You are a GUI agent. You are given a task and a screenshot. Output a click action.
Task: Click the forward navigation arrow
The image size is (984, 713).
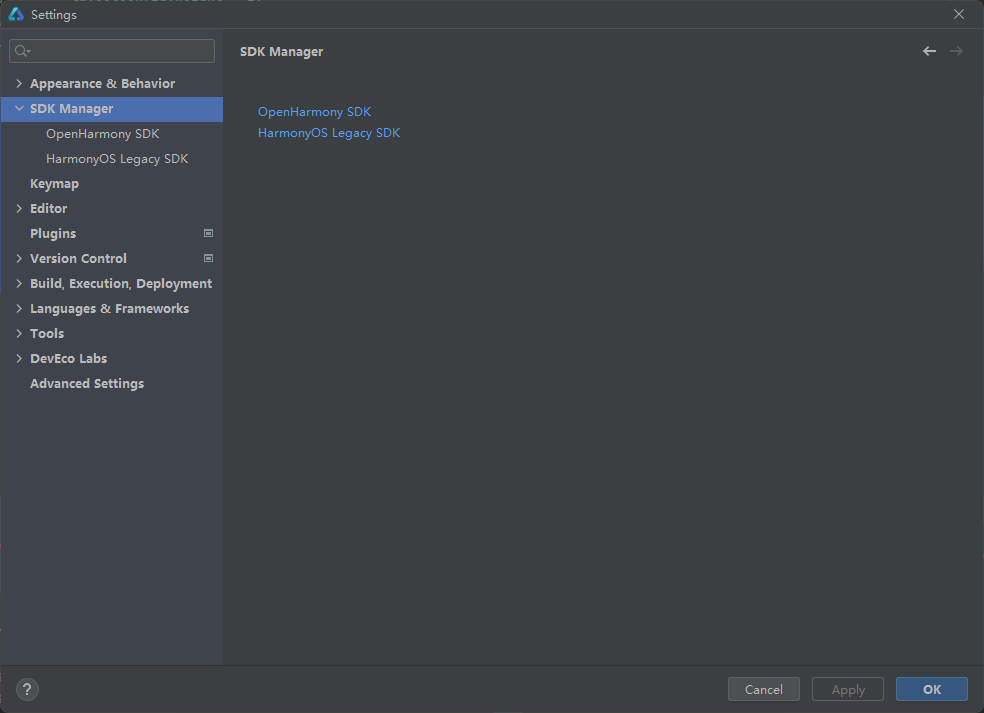point(956,51)
